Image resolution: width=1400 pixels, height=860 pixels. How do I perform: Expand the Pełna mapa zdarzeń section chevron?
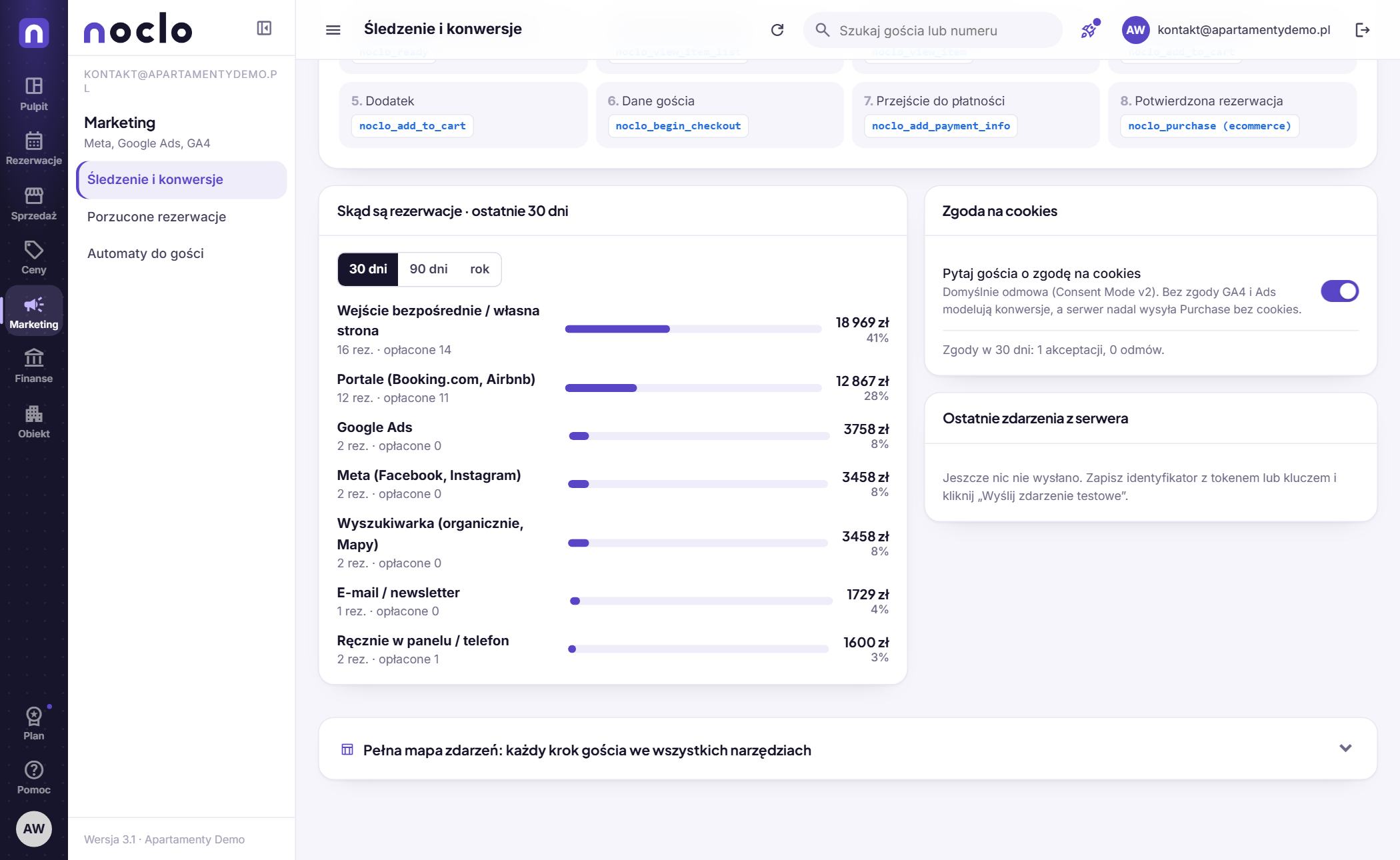click(1345, 748)
